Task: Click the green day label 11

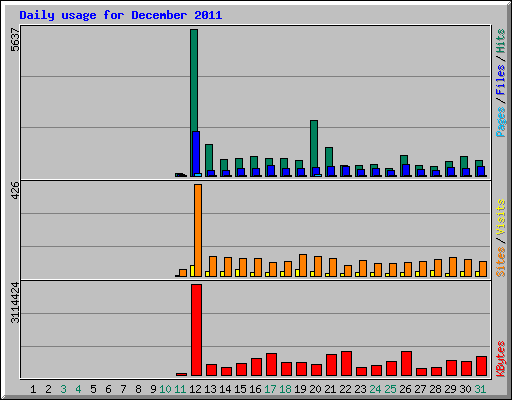Action: click(180, 389)
